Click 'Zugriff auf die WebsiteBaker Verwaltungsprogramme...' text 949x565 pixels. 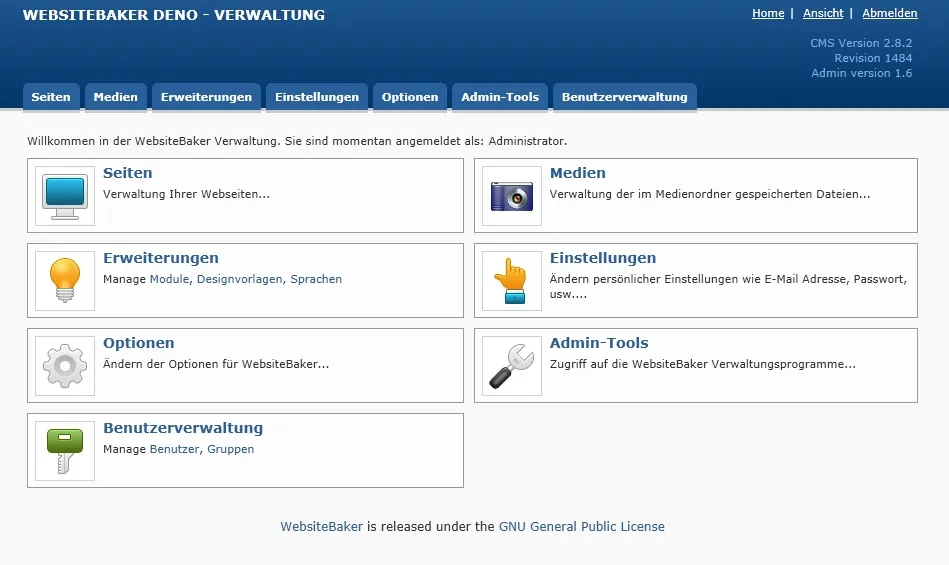coord(703,364)
